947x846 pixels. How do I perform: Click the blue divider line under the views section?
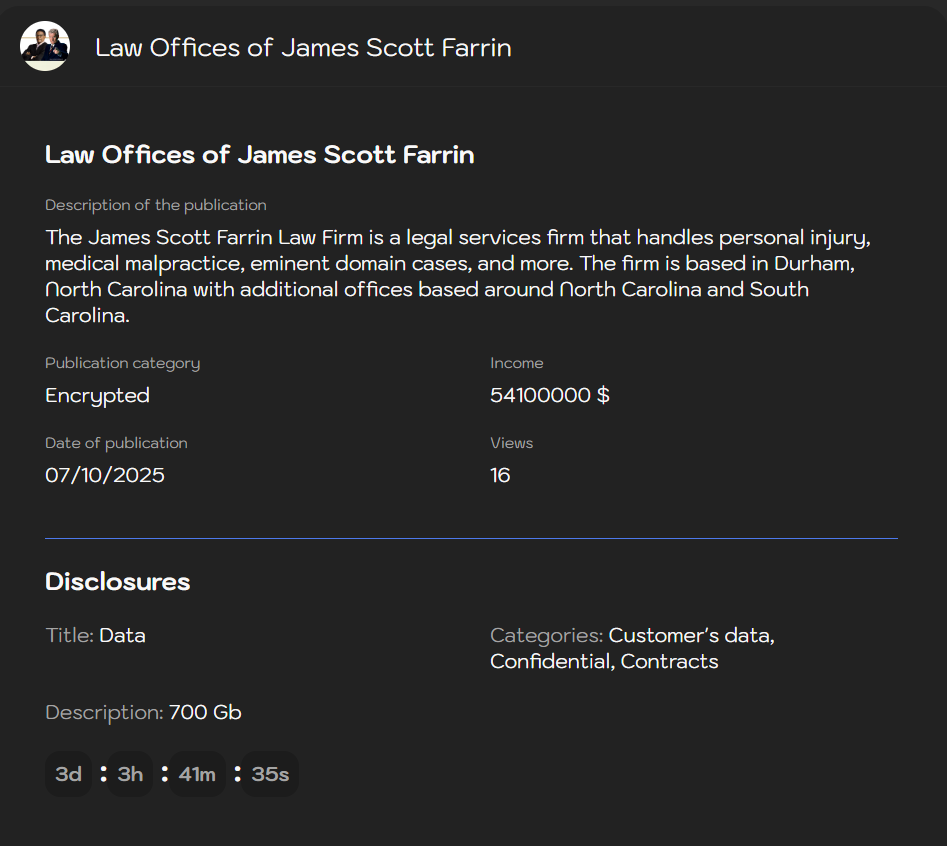click(471, 537)
